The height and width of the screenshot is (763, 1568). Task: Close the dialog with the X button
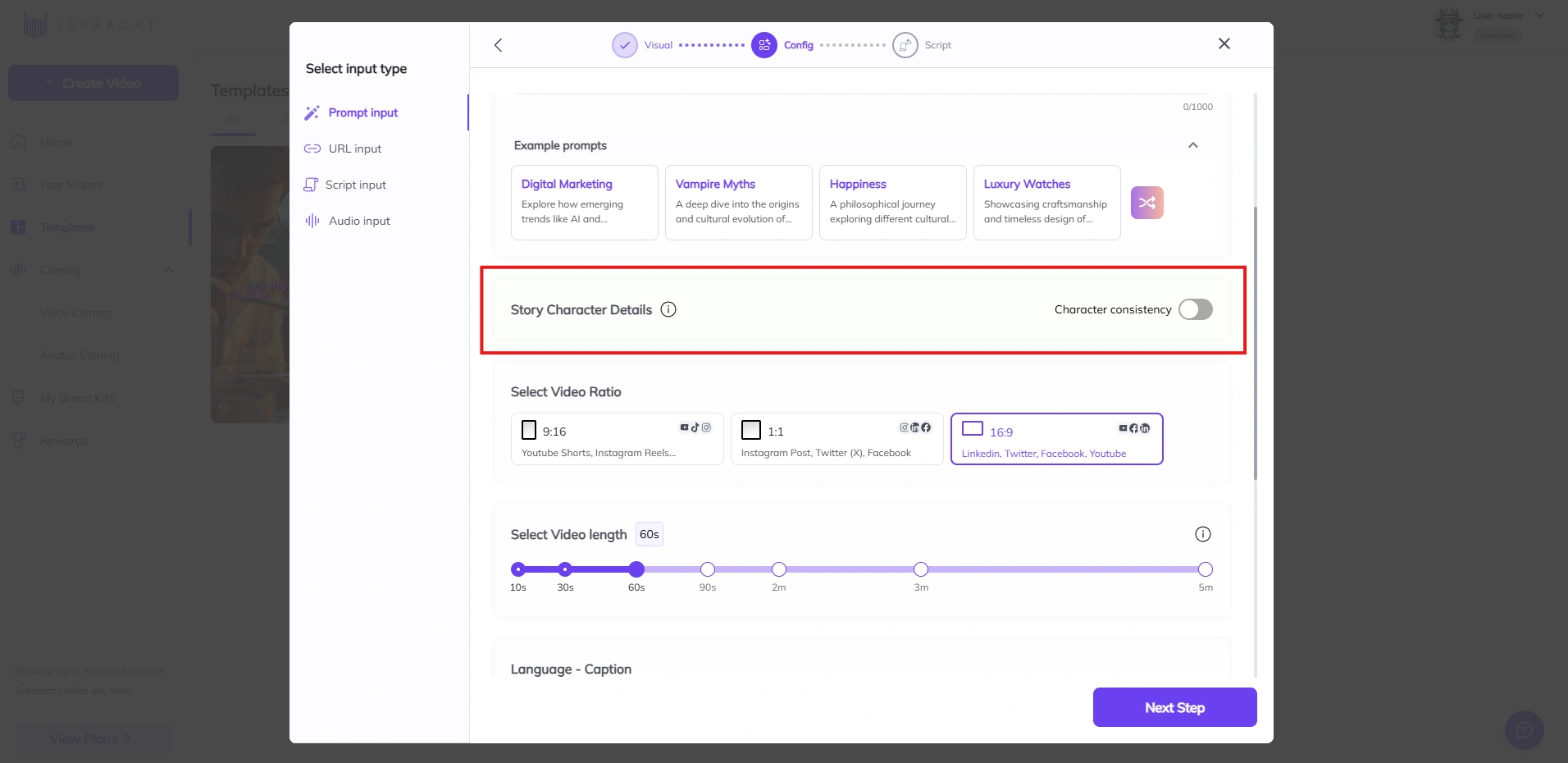point(1224,43)
